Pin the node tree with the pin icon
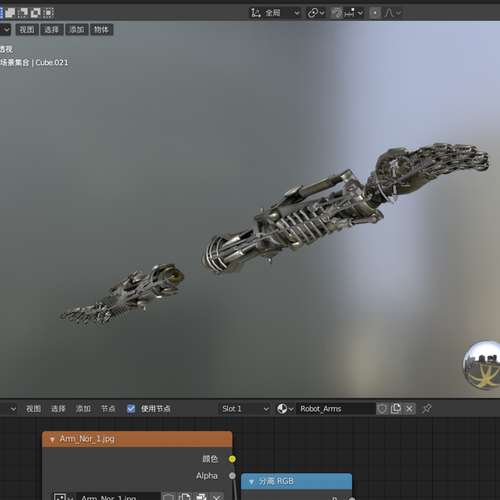 [x=427, y=409]
